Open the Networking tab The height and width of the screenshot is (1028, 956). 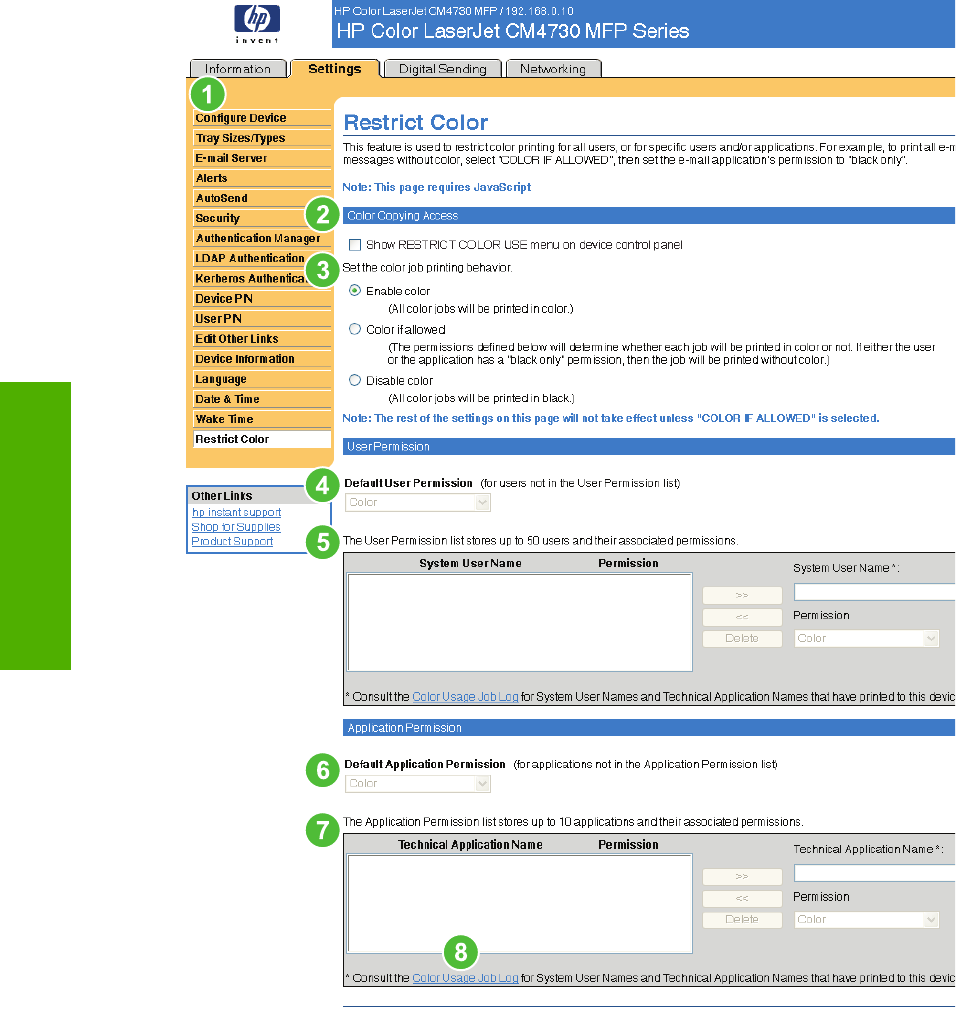pyautogui.click(x=553, y=69)
